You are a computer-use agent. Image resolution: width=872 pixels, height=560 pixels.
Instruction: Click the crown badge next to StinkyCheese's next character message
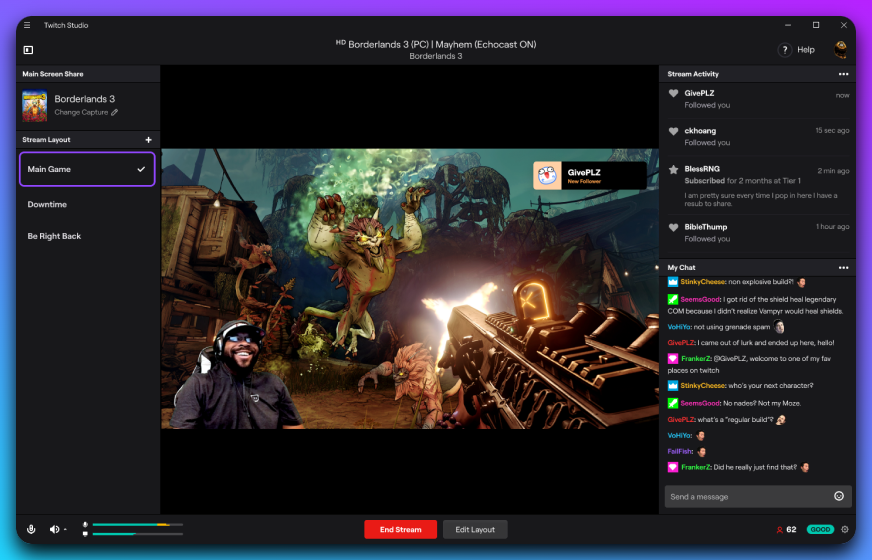tap(672, 385)
